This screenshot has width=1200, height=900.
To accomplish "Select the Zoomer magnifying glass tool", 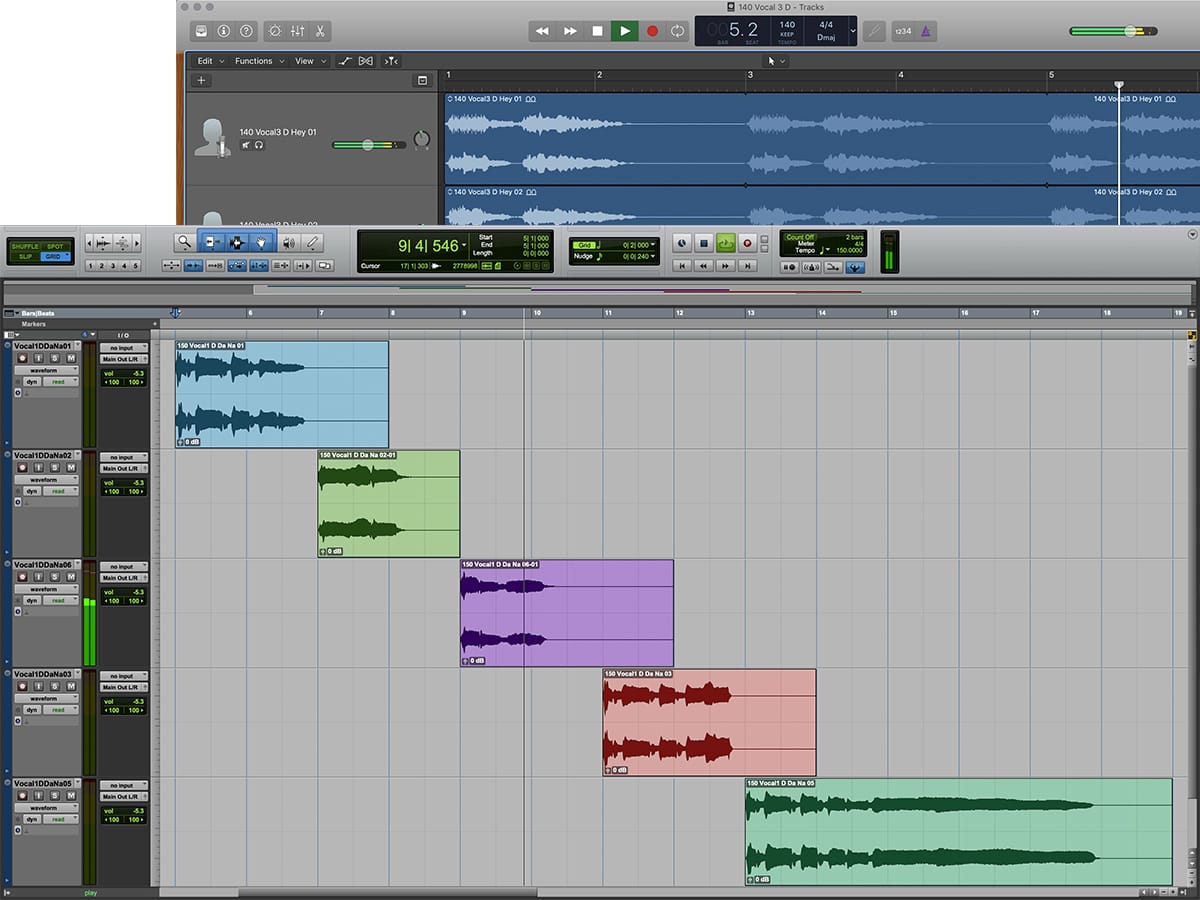I will click(x=184, y=242).
